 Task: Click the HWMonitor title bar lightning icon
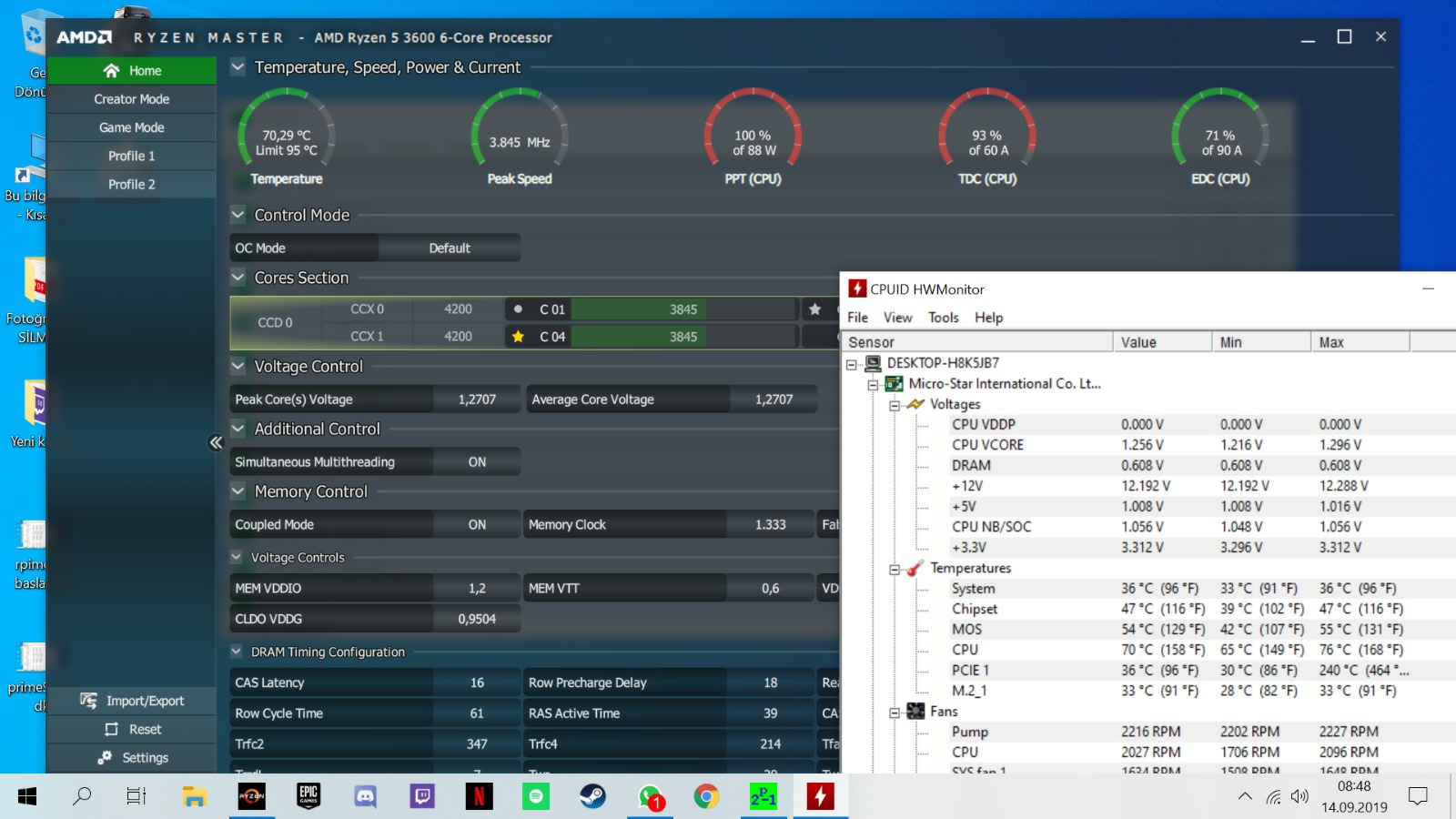coord(857,288)
